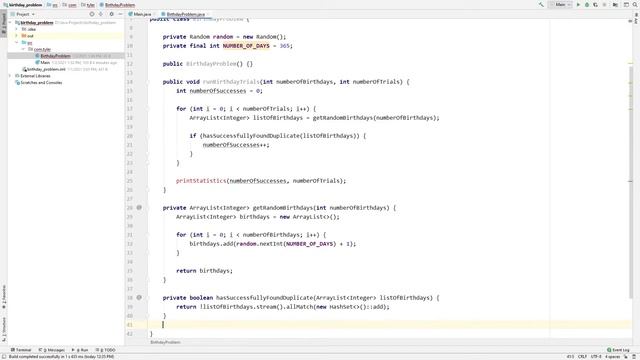Click src breadcrumb in navigation bar
640x360 pixels.
point(52,5)
